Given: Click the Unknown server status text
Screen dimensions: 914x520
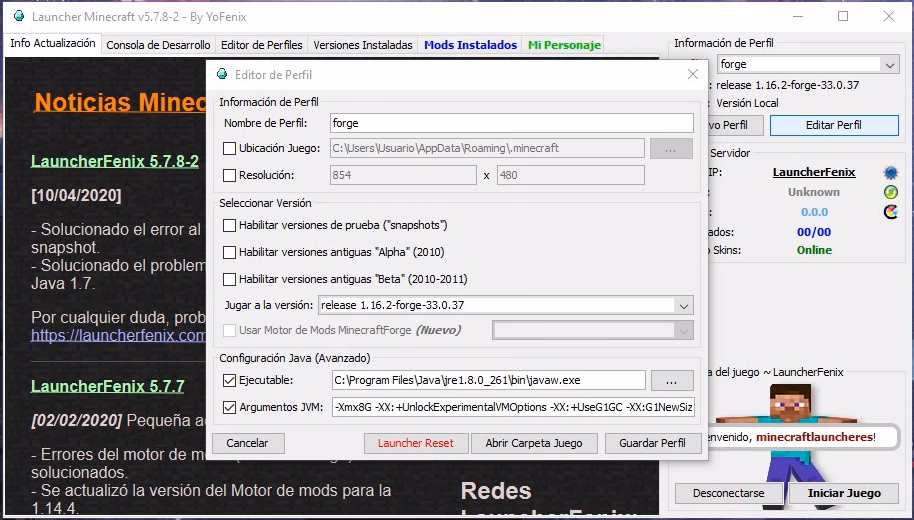Looking at the screenshot, I should click(x=814, y=192).
